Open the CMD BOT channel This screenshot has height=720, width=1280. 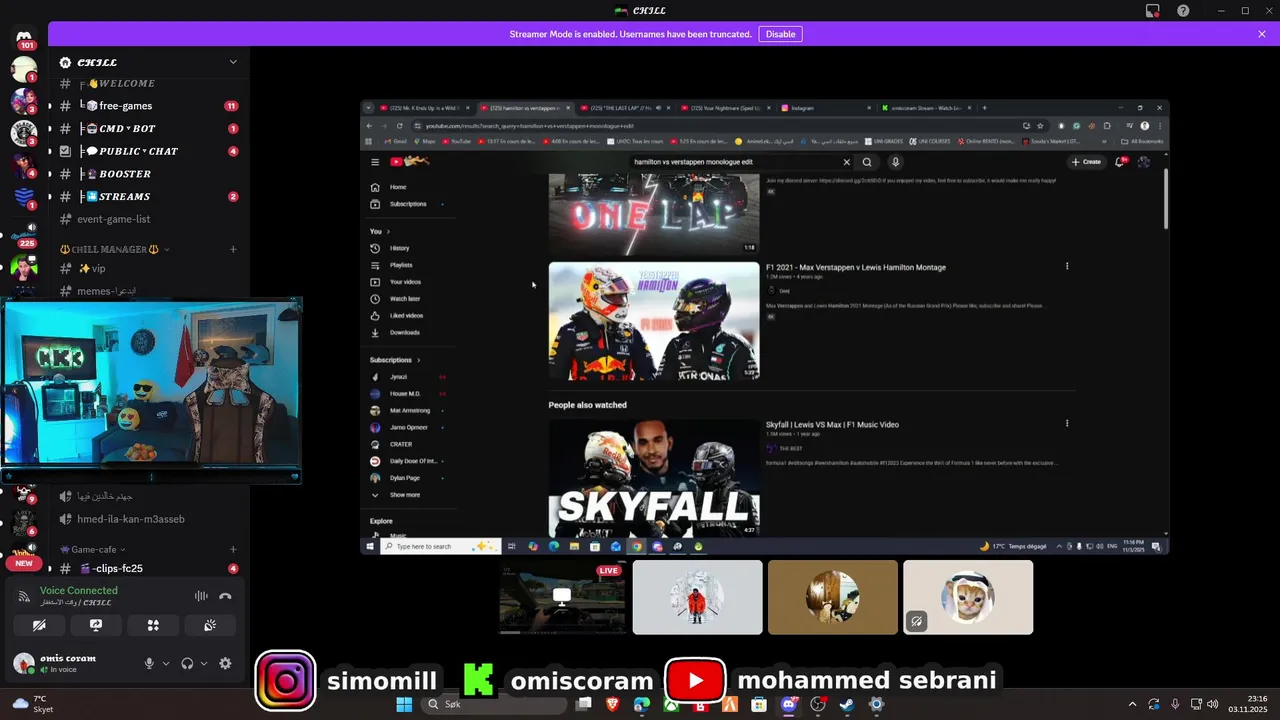tap(148, 129)
